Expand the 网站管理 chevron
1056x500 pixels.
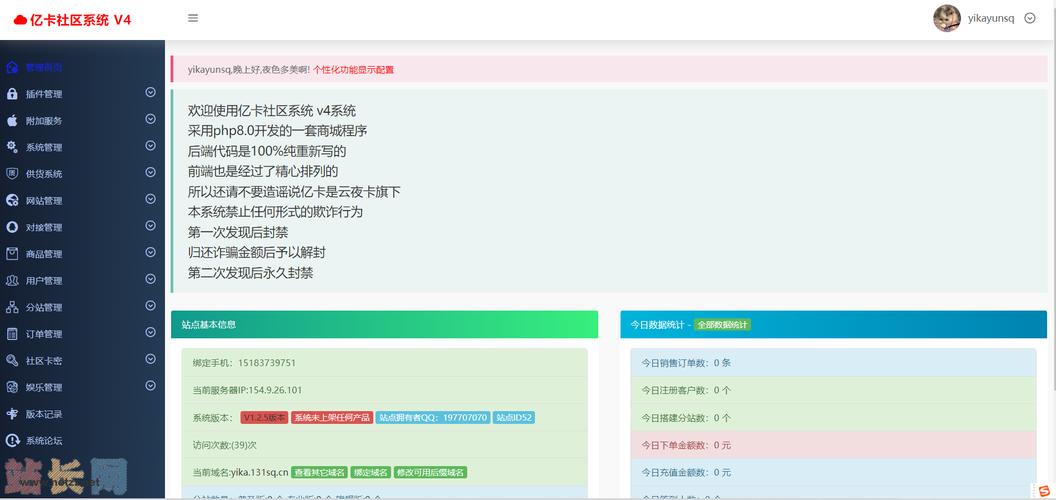pos(150,199)
